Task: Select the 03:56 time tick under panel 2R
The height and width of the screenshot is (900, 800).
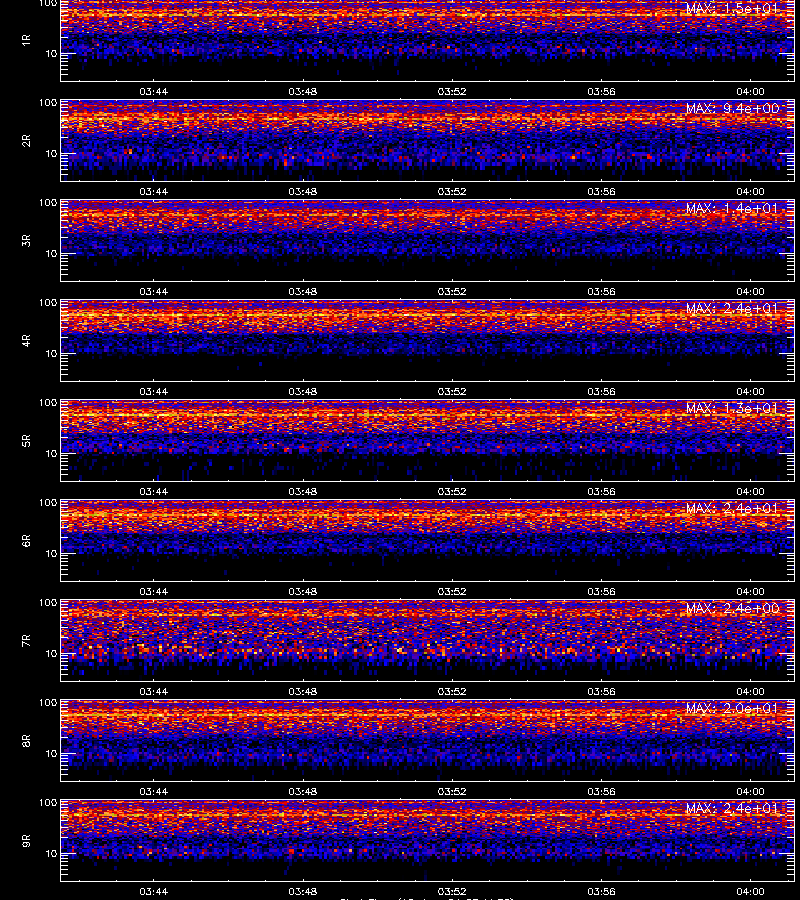Action: 601,191
